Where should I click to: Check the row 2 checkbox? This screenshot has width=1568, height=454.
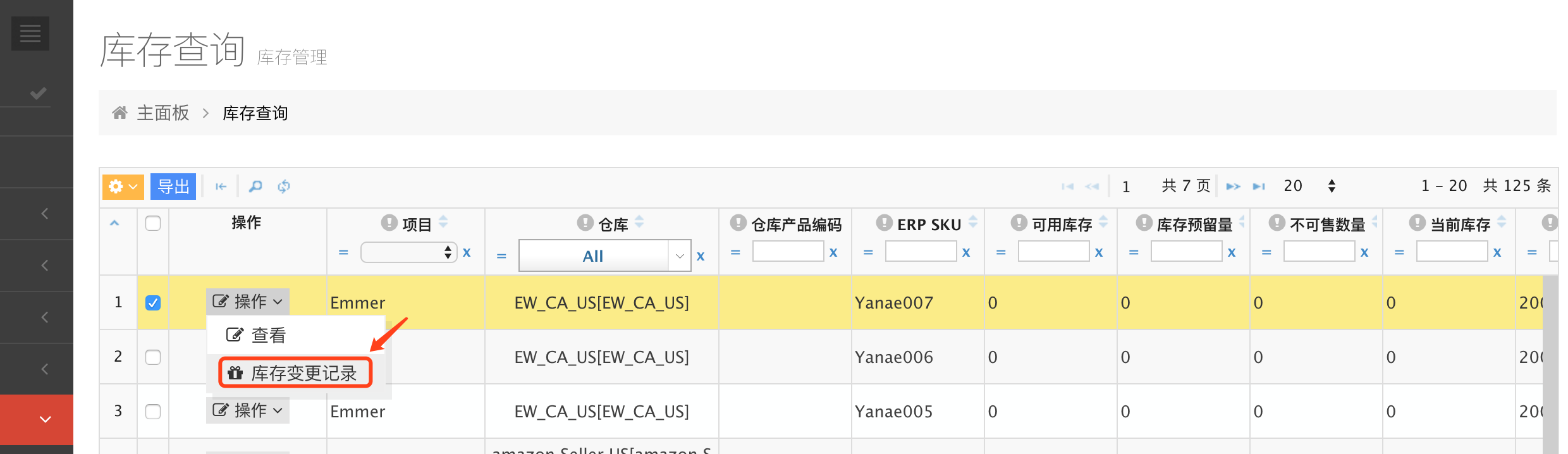(153, 357)
